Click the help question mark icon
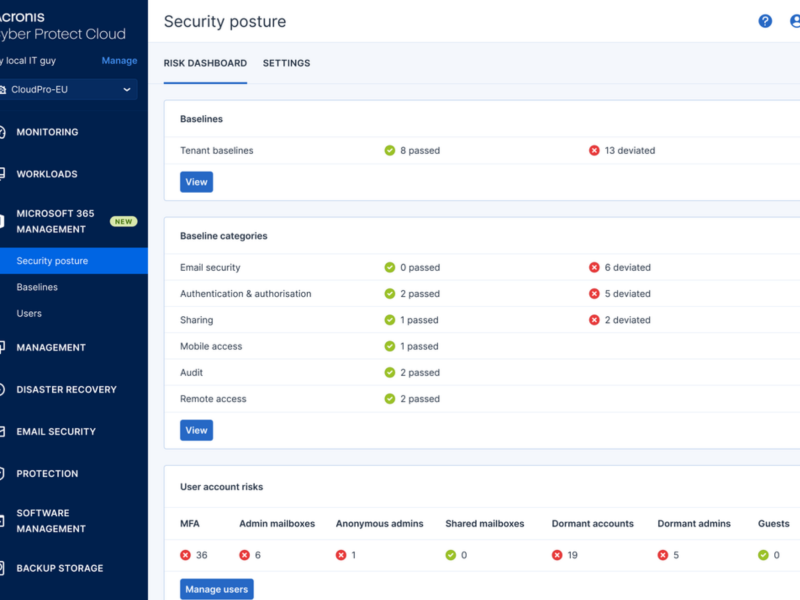 765,21
